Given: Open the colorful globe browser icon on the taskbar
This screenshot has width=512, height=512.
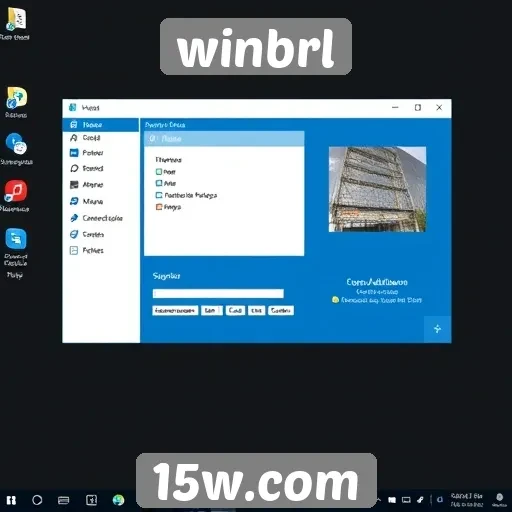Looking at the screenshot, I should 118,500.
